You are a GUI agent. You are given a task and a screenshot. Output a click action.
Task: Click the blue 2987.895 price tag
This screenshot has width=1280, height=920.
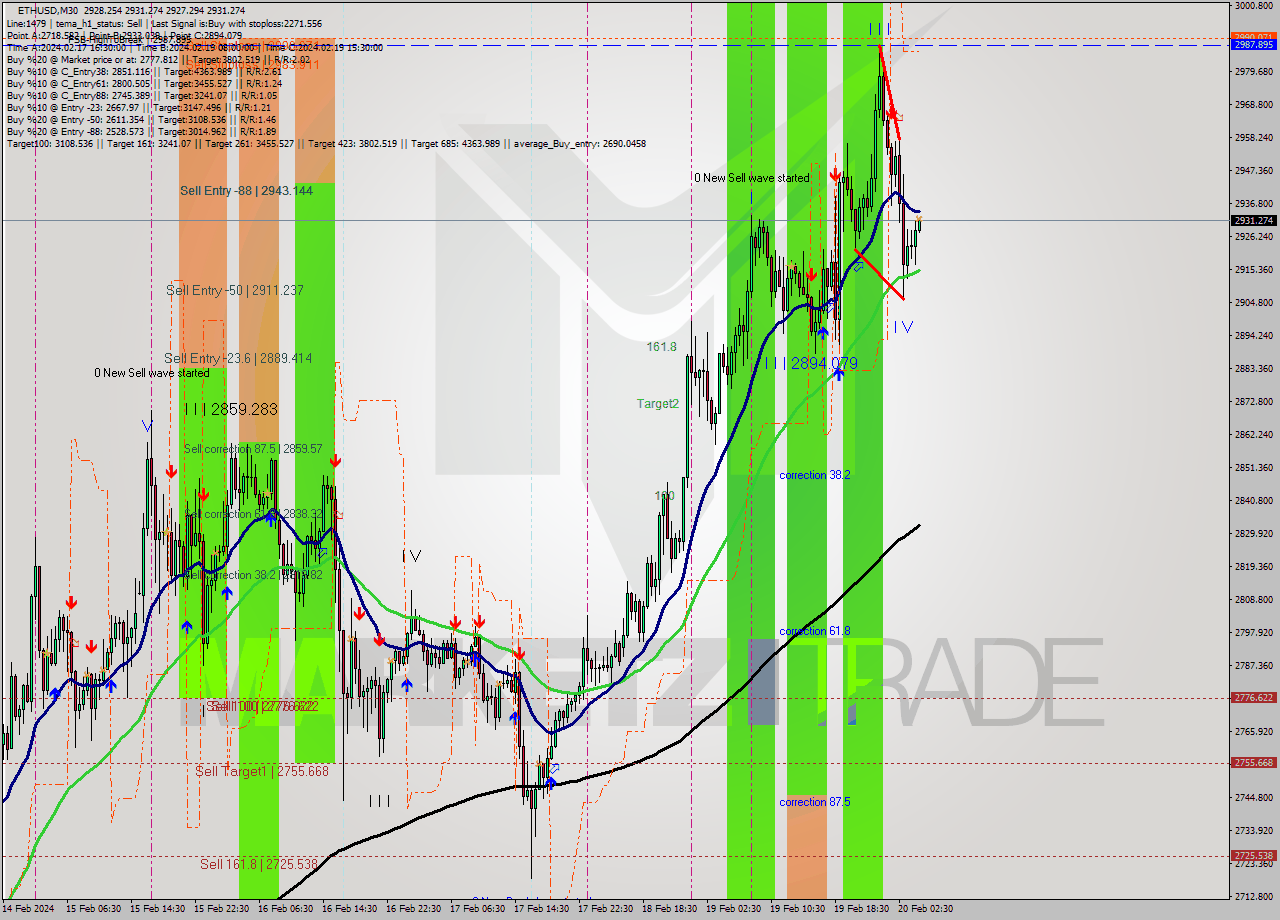[1253, 45]
